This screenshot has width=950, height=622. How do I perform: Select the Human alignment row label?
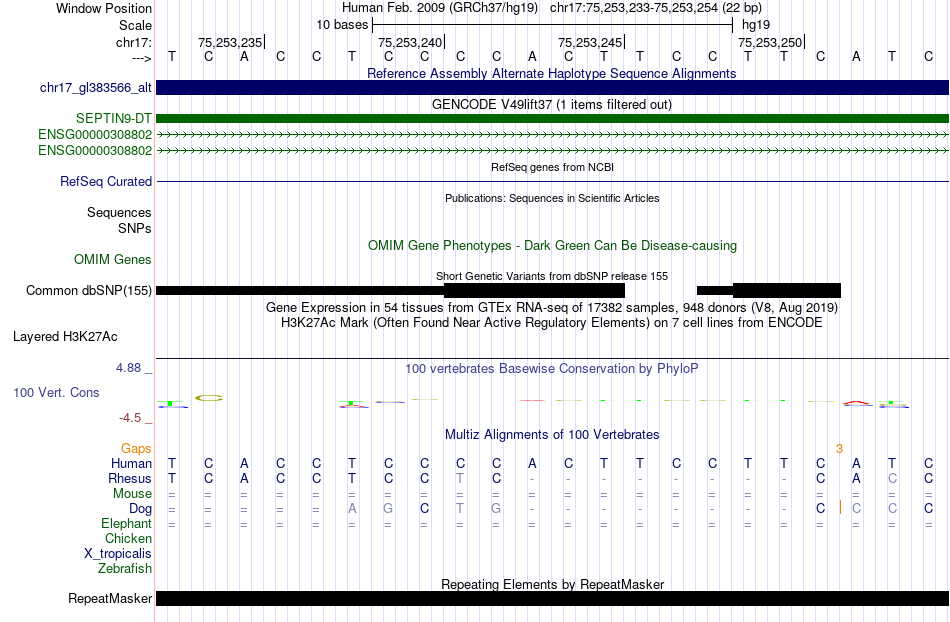point(131,464)
